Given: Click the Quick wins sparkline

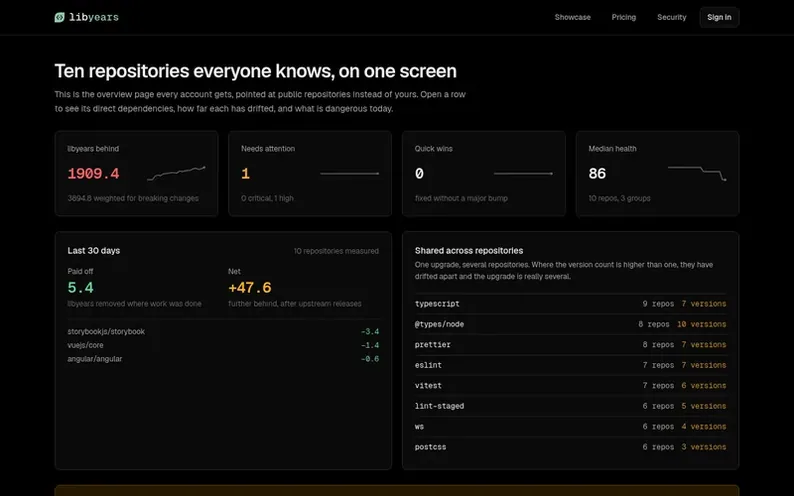Looking at the screenshot, I should [524, 174].
